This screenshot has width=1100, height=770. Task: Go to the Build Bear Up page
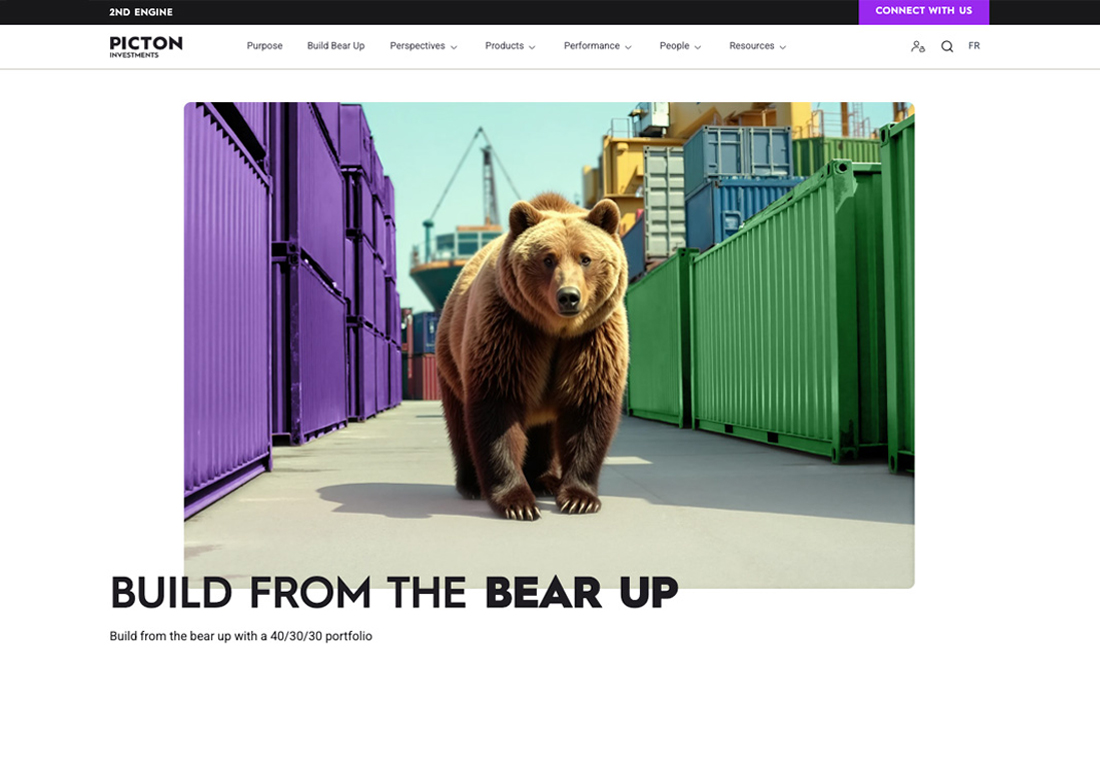(x=336, y=46)
